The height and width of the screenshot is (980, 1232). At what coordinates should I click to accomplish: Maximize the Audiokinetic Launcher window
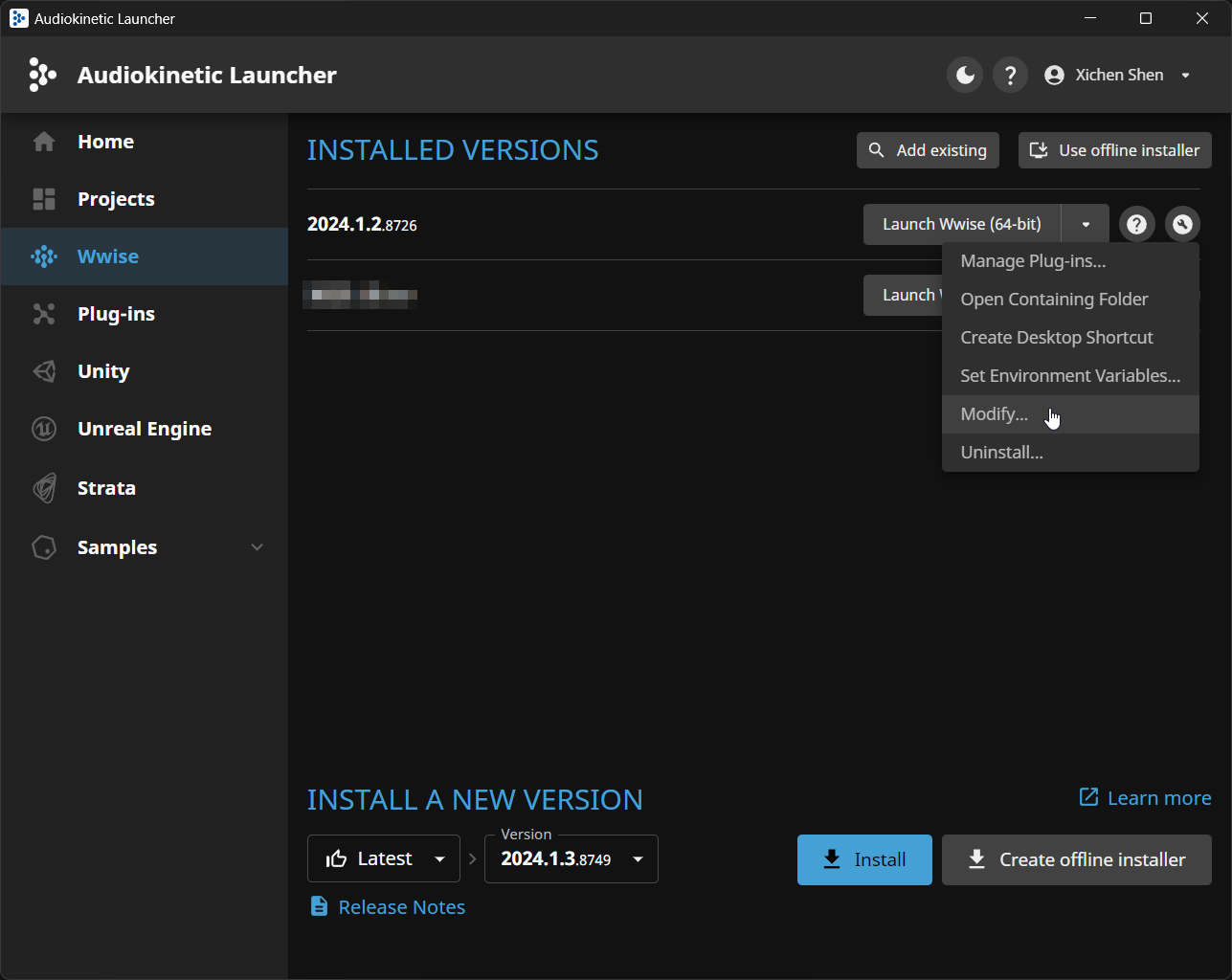tap(1146, 18)
